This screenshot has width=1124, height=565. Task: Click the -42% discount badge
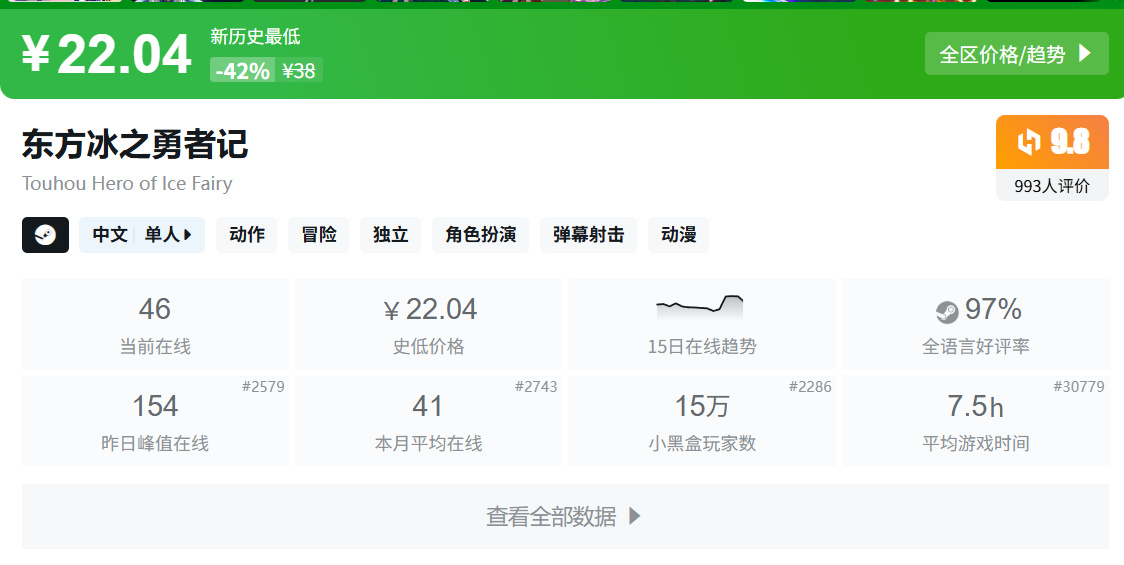coord(242,70)
